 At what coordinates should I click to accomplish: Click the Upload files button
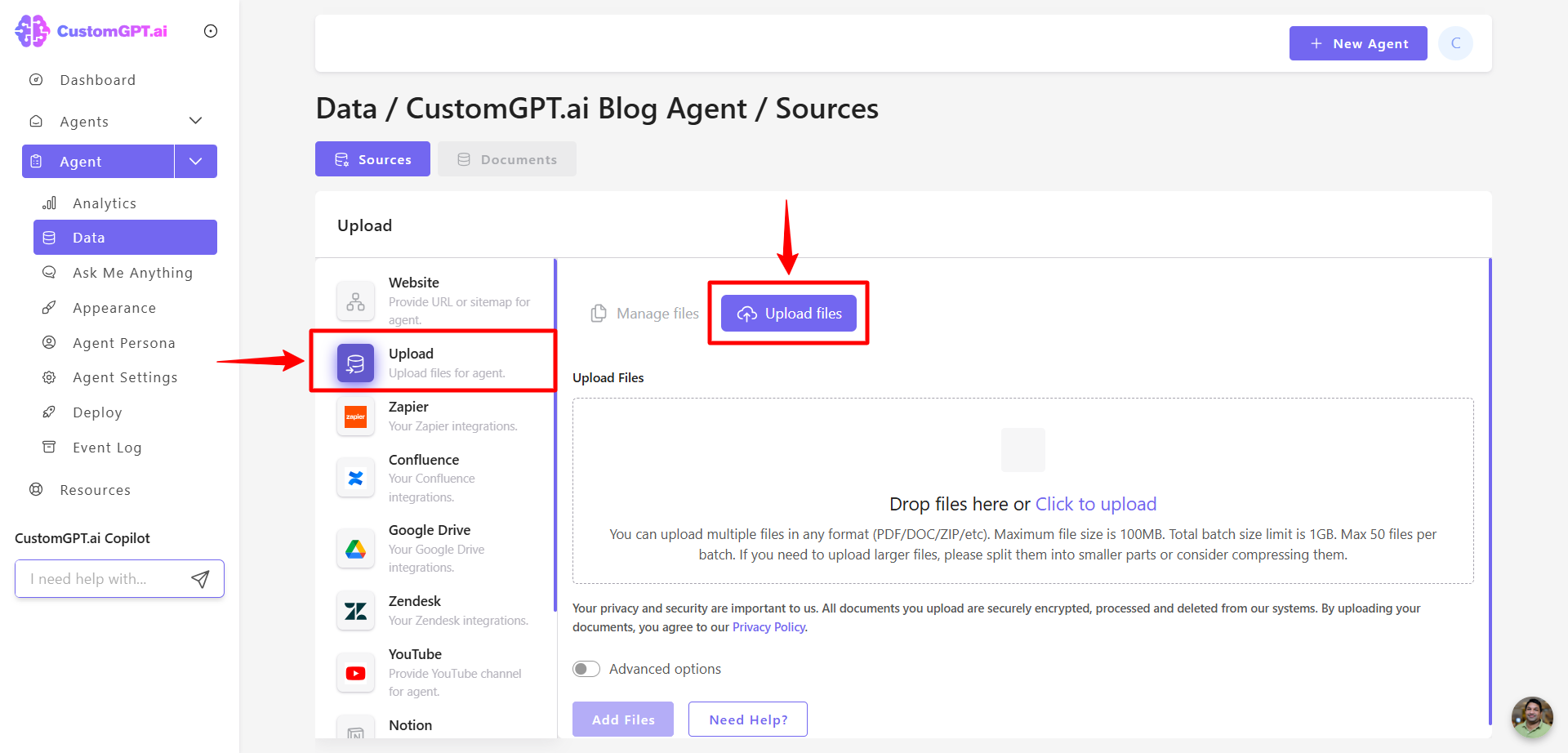pos(789,314)
